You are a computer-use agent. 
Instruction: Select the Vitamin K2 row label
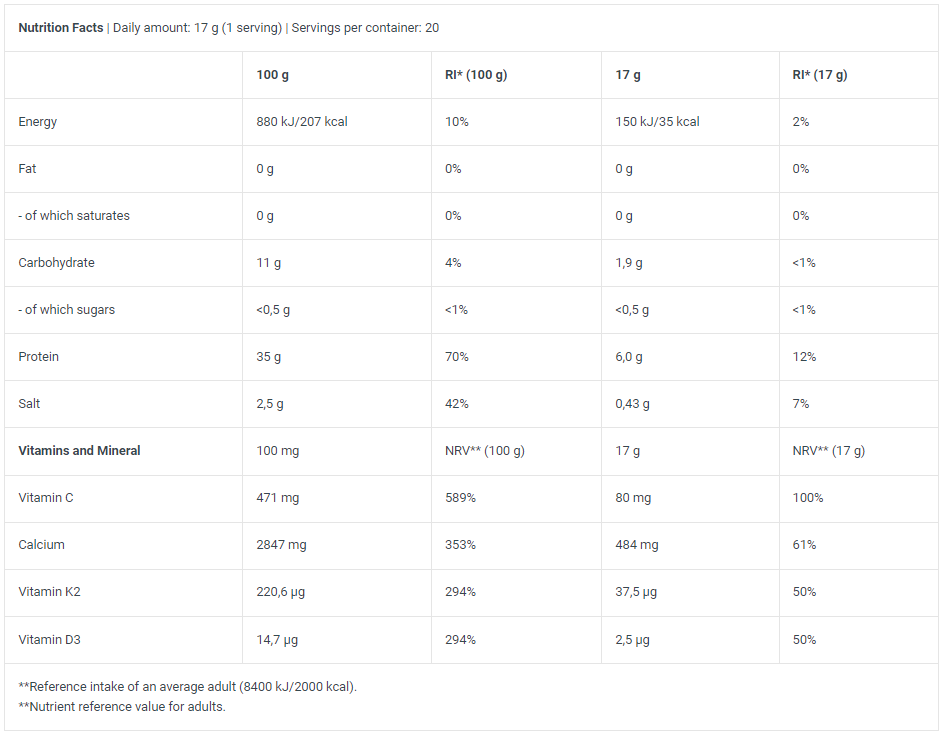pos(49,591)
